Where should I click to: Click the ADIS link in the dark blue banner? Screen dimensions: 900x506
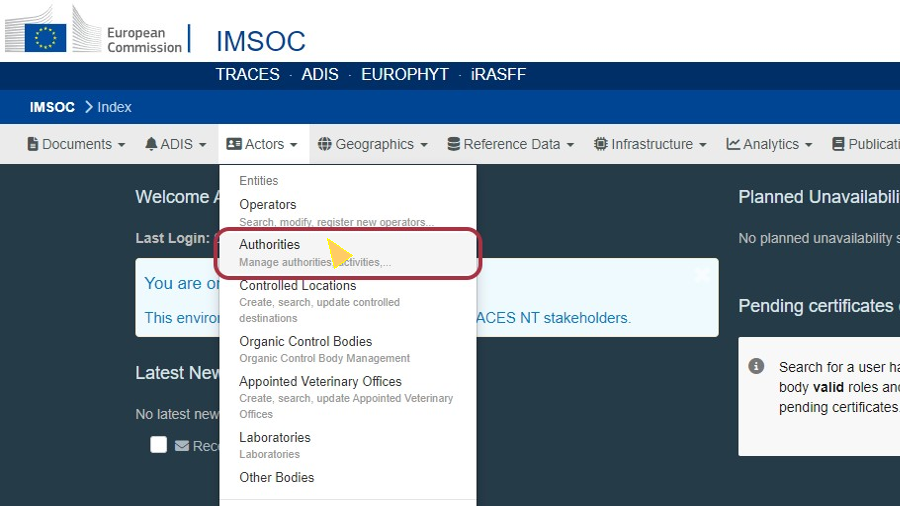tap(320, 75)
